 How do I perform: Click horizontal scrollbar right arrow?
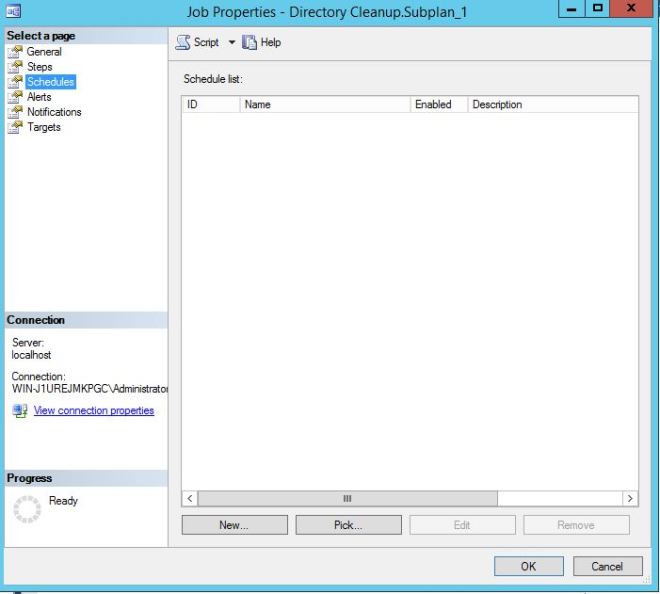pyautogui.click(x=629, y=498)
